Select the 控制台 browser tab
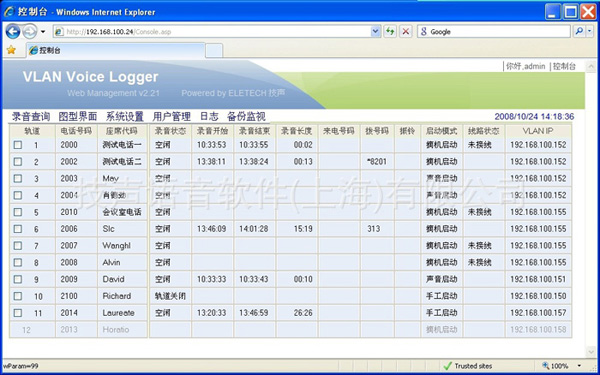Image resolution: width=600 pixels, height=375 pixels. (x=116, y=50)
